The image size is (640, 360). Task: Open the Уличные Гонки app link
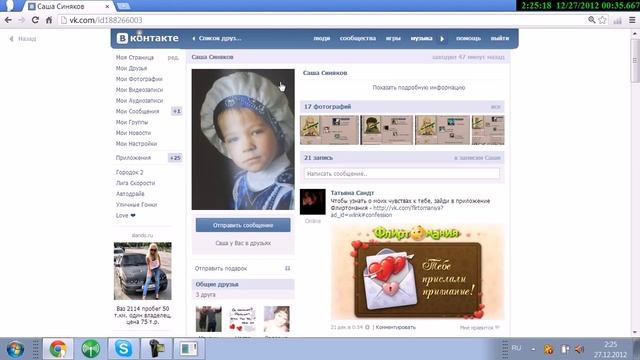click(136, 204)
